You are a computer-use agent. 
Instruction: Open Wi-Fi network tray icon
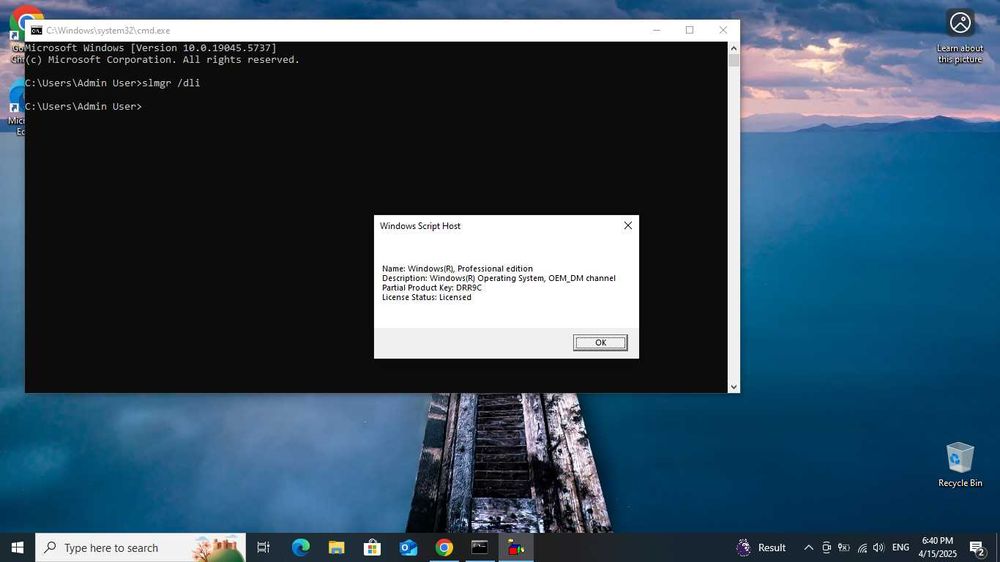tap(862, 547)
